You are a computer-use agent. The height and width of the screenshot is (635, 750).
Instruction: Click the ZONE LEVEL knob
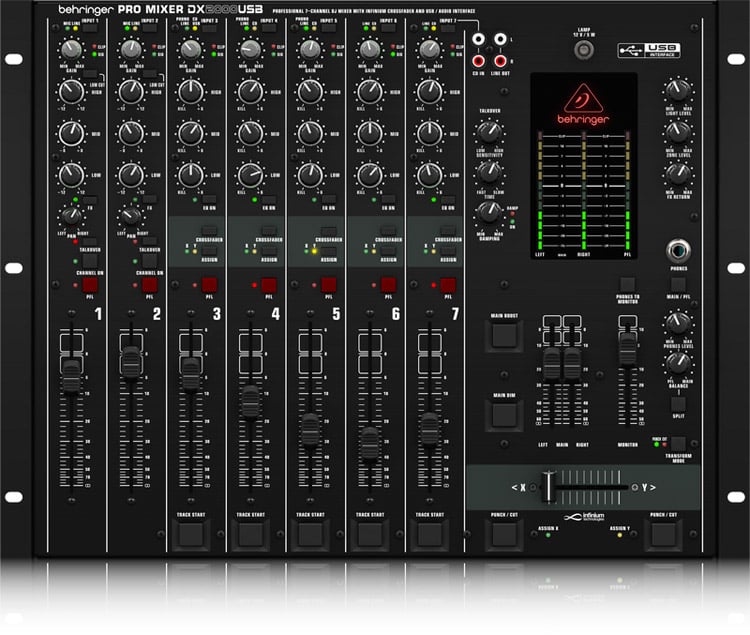678,132
